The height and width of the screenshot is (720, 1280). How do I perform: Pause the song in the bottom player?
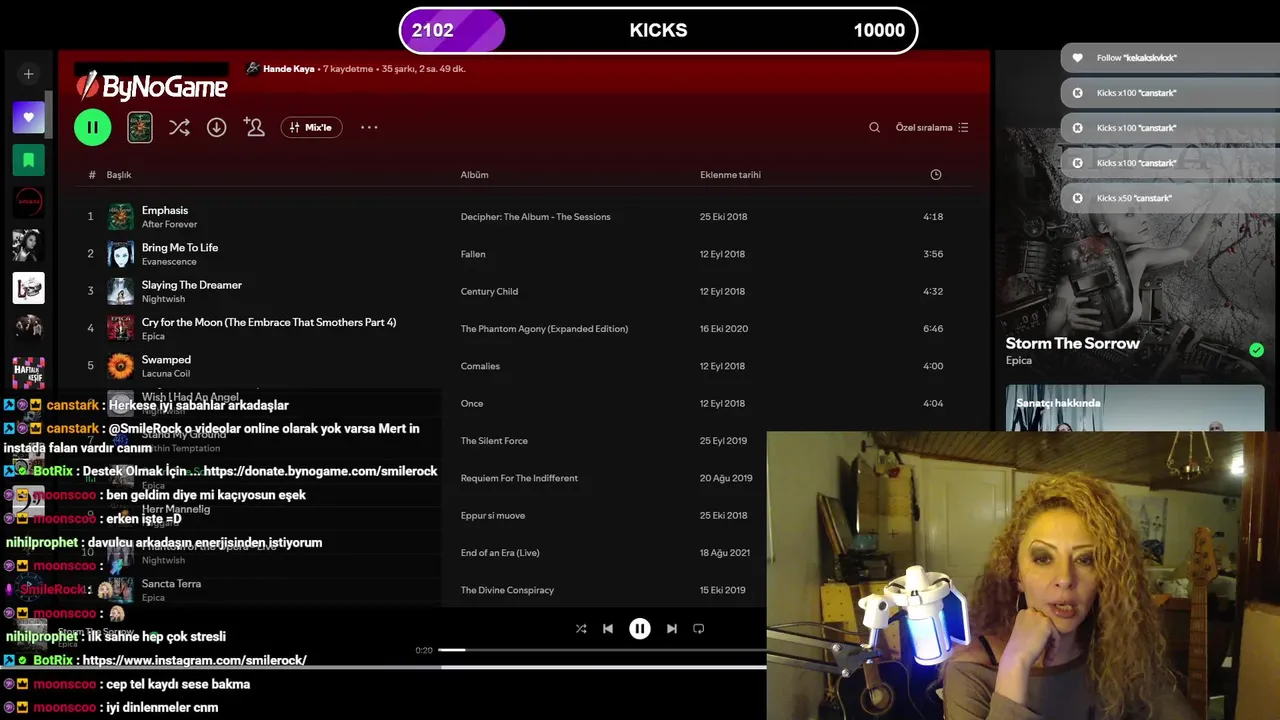640,628
